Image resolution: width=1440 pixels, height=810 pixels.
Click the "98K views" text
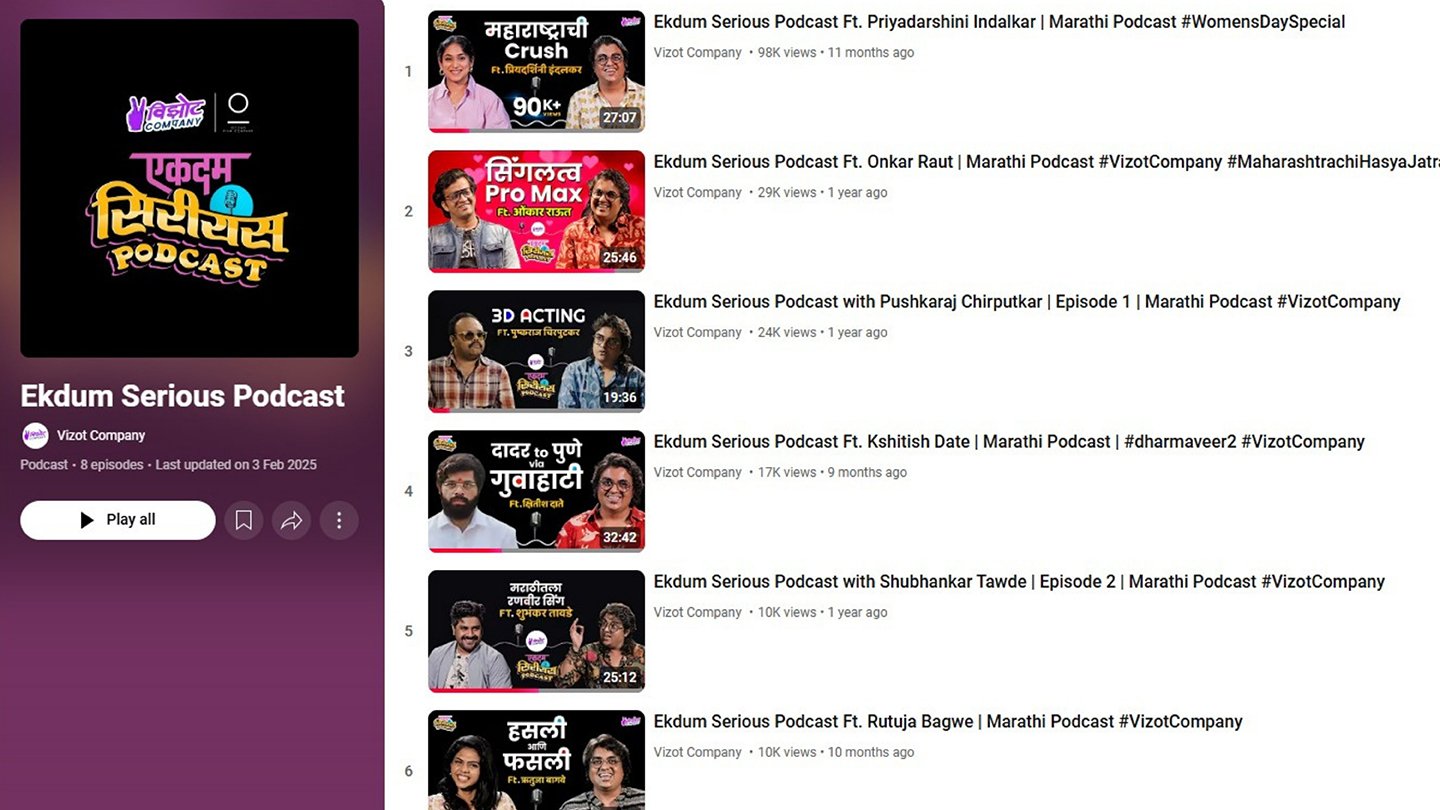787,52
